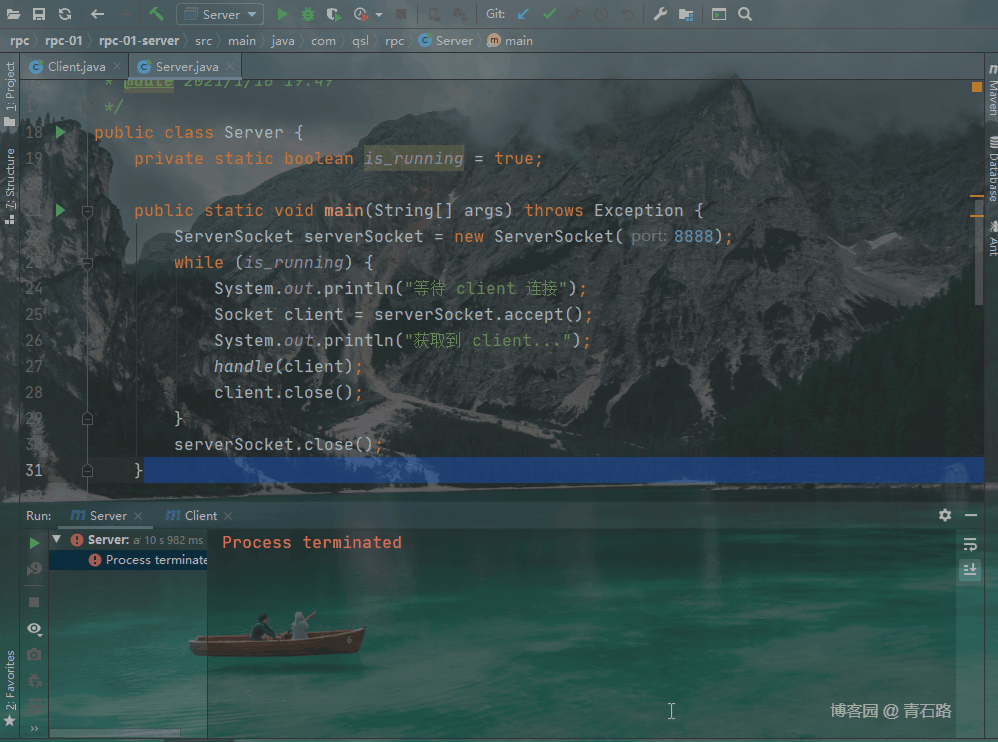Screen dimensions: 998x742
Task: Toggle soft-wrap in console output
Action: (x=970, y=545)
